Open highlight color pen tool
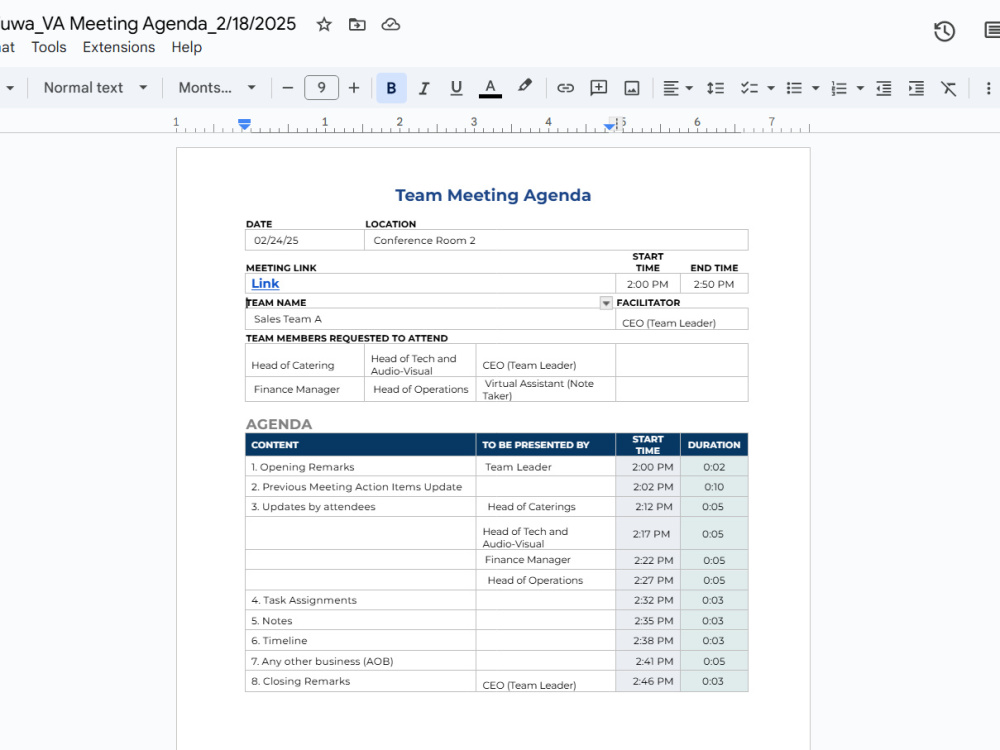This screenshot has height=750, width=1000. (x=524, y=87)
